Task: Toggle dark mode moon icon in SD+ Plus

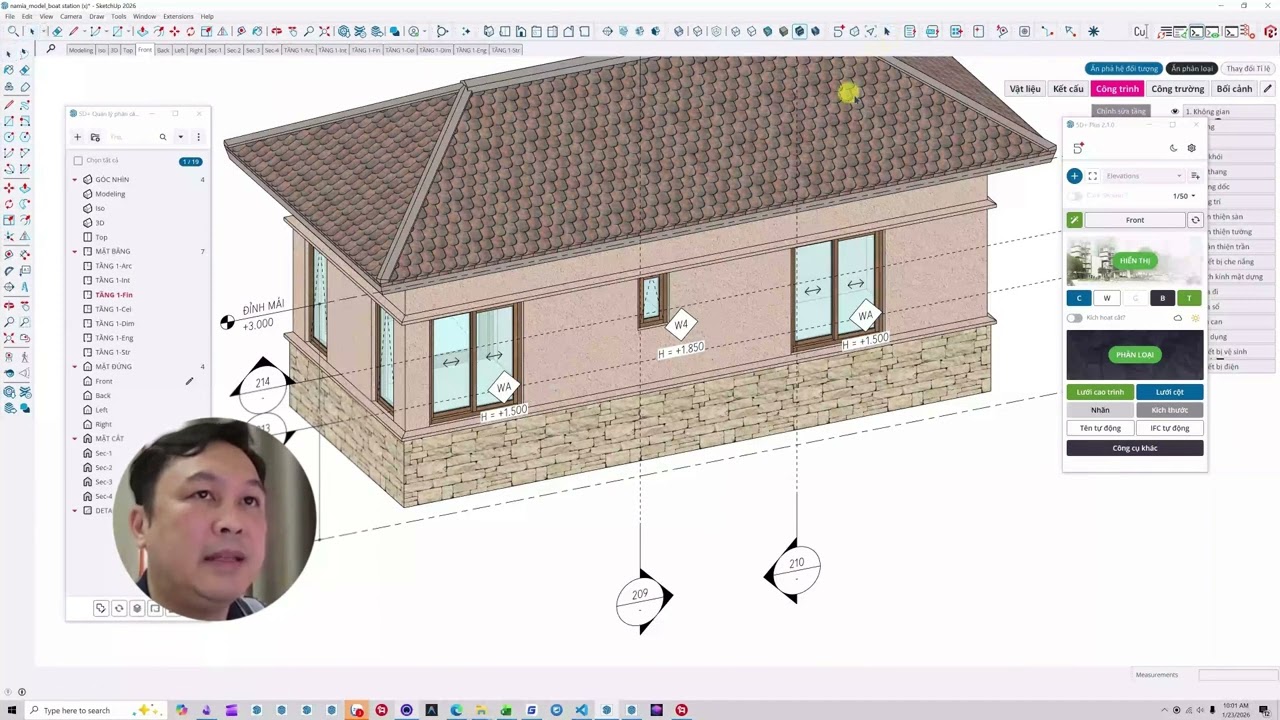Action: pos(1173,148)
